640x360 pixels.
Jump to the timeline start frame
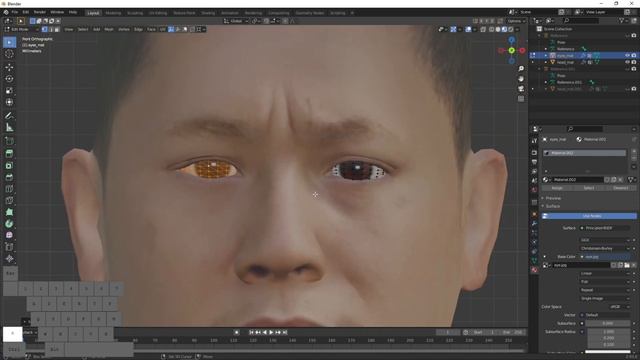click(251, 332)
